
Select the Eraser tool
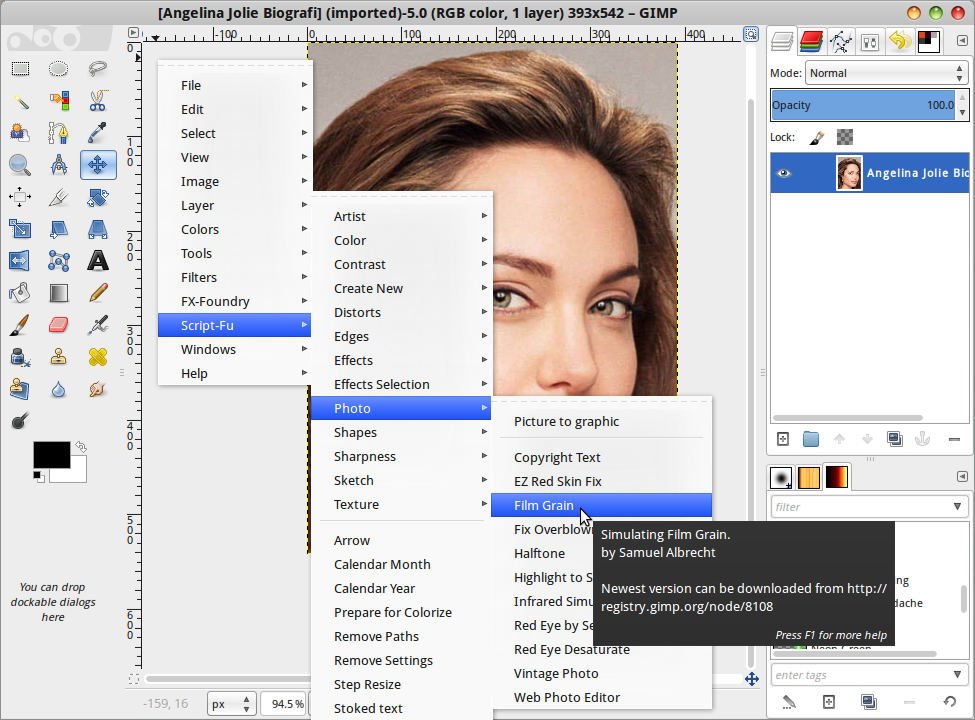pos(58,325)
